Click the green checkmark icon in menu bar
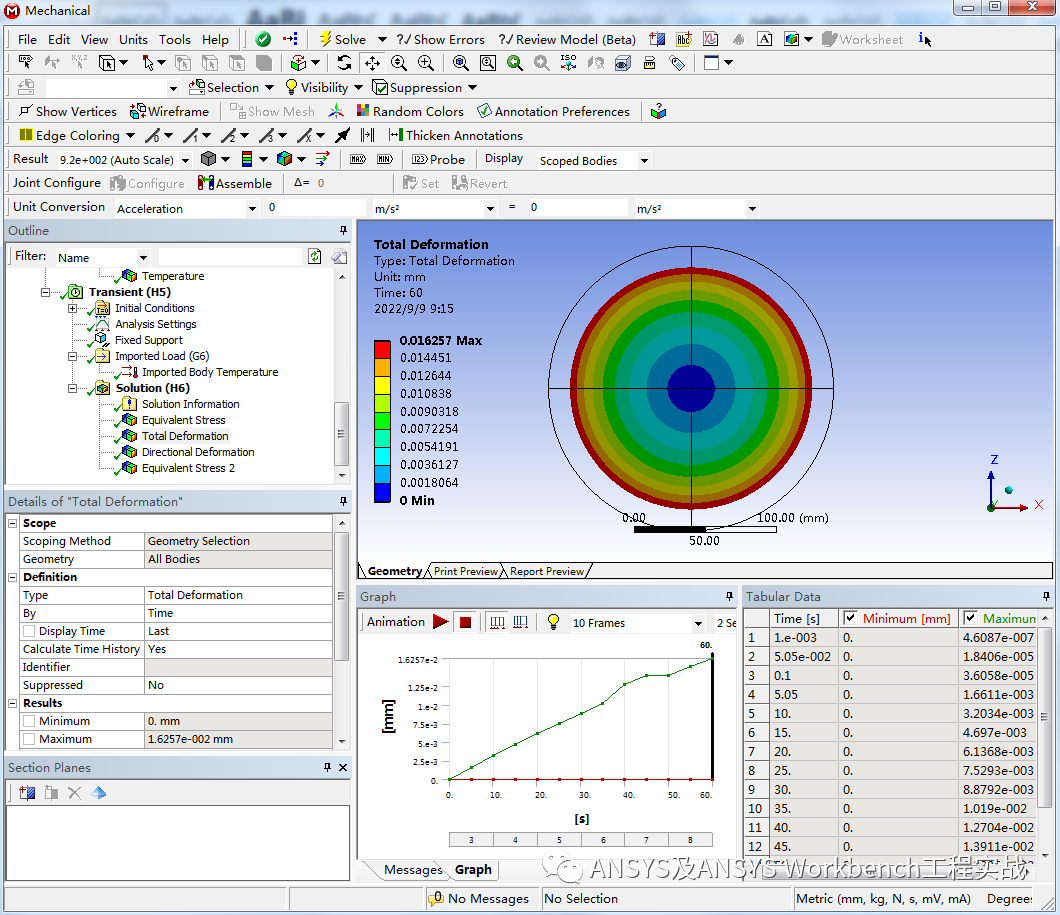This screenshot has height=915, width=1060. 263,39
